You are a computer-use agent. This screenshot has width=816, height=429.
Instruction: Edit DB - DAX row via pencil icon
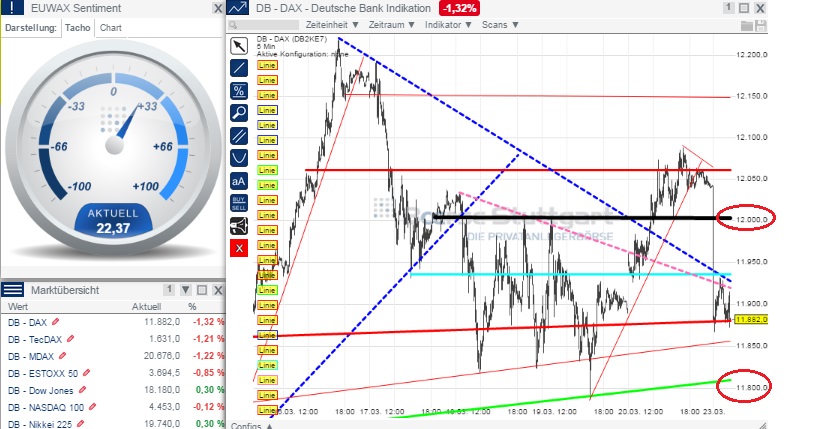[x=56, y=322]
